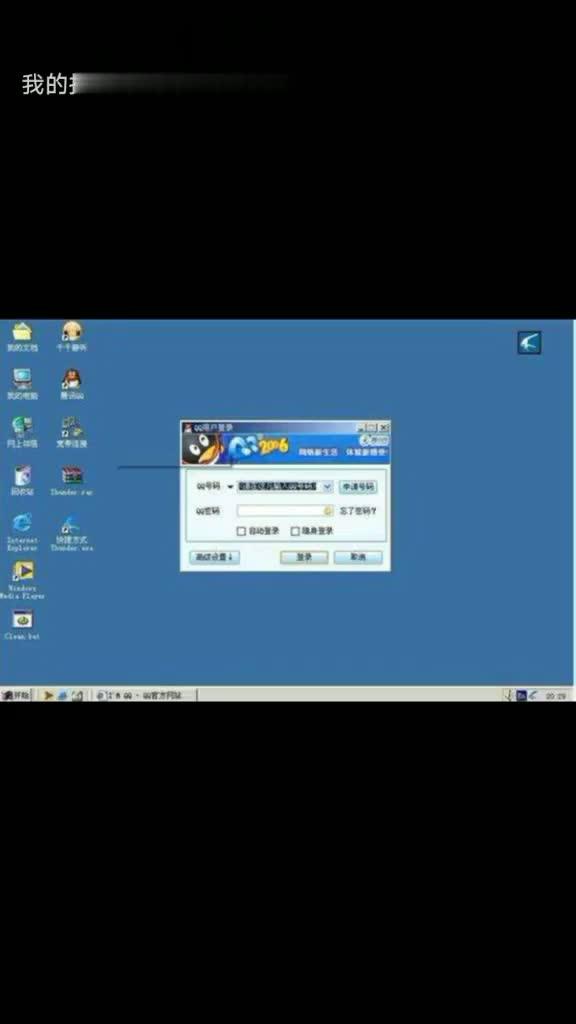This screenshot has width=576, height=1024.
Task: Open the small arrow beside QQ number label
Action: tap(230, 487)
